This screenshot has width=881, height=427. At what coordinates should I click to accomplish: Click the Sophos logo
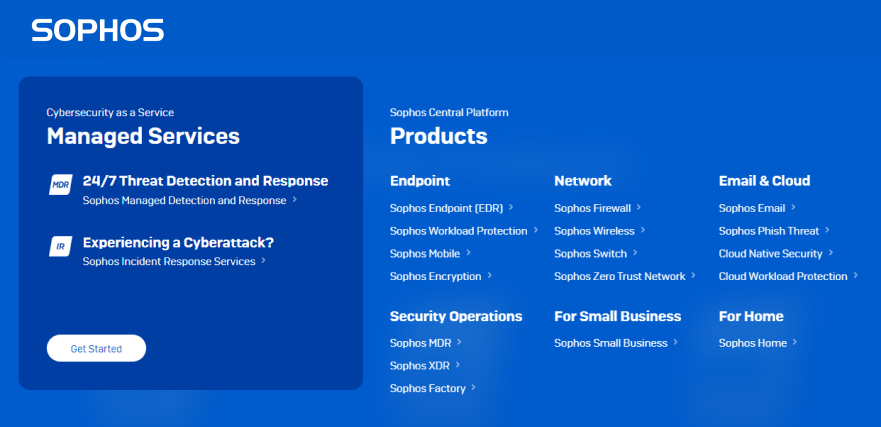(98, 30)
